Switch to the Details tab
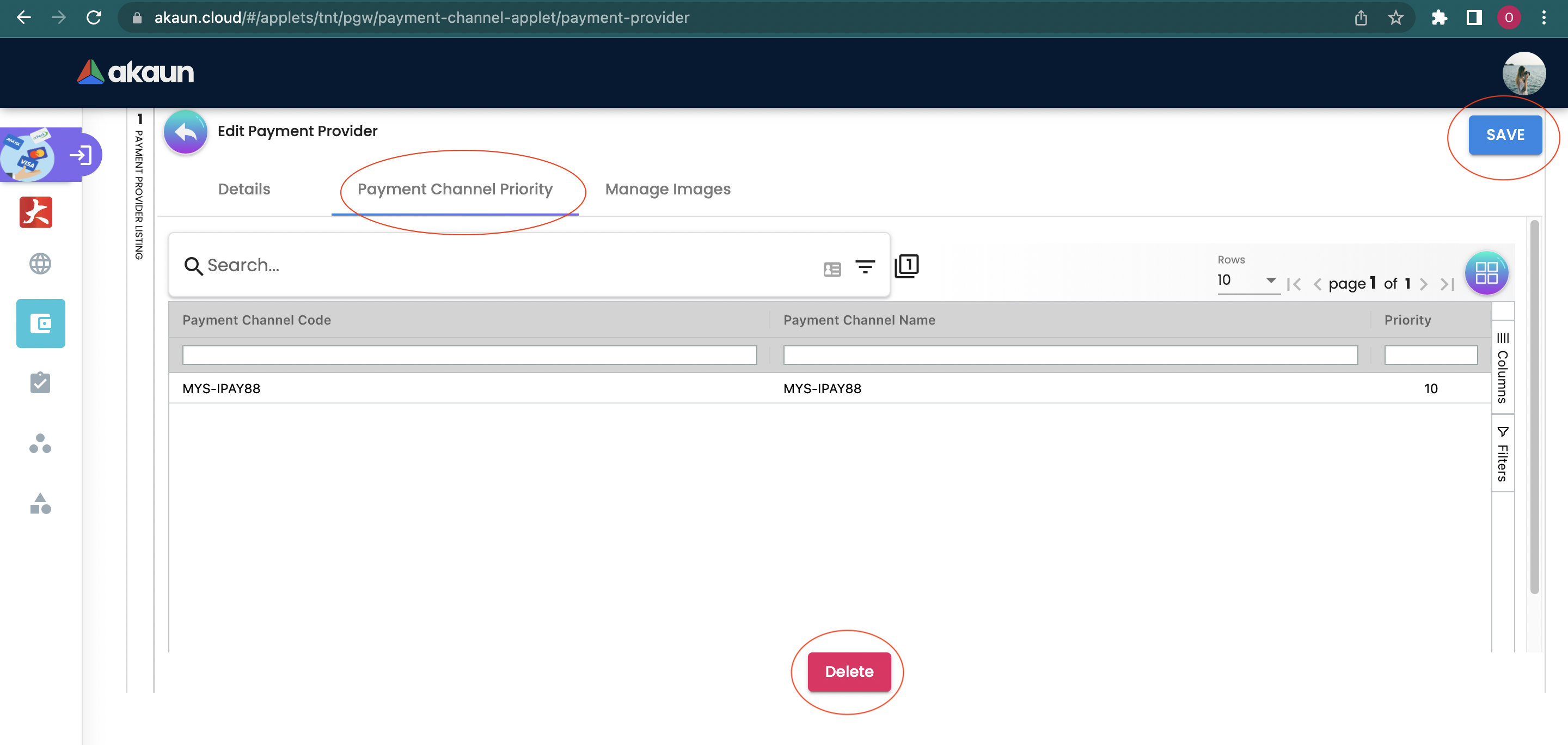 point(244,190)
